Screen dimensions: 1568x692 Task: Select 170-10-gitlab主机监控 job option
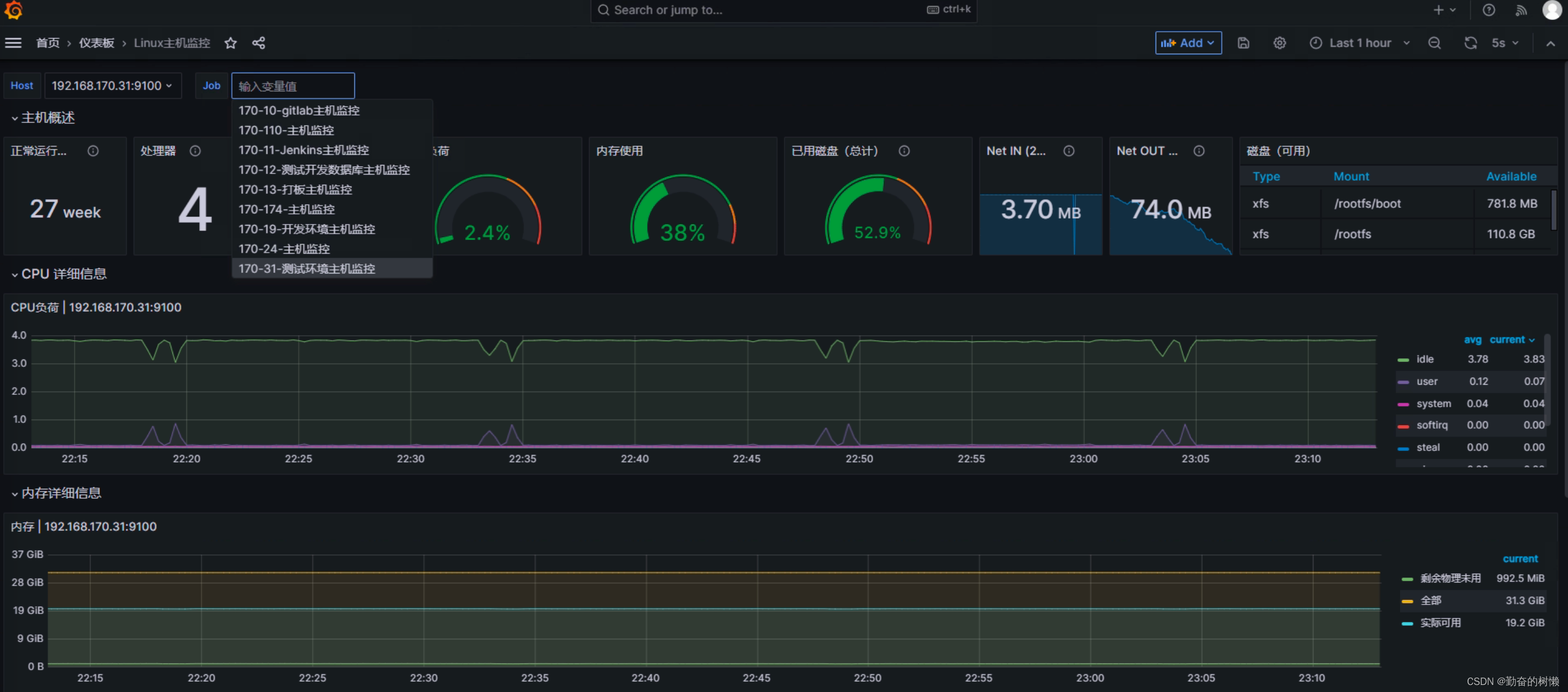(332, 110)
